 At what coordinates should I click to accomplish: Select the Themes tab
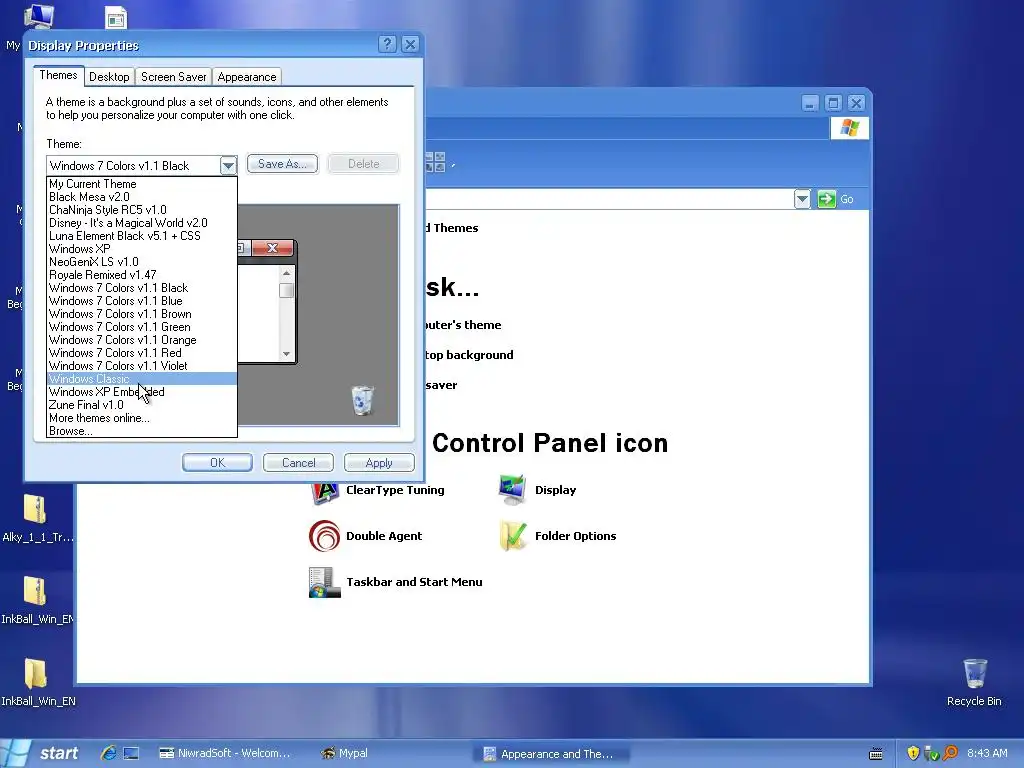[x=59, y=75]
